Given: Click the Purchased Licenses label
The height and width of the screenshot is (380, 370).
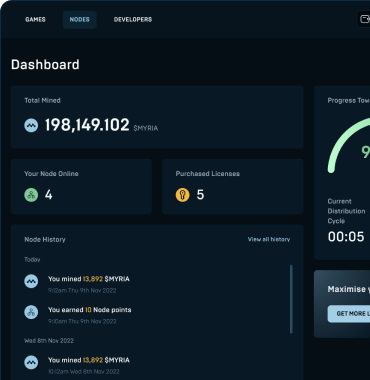Looking at the screenshot, I should [208, 174].
